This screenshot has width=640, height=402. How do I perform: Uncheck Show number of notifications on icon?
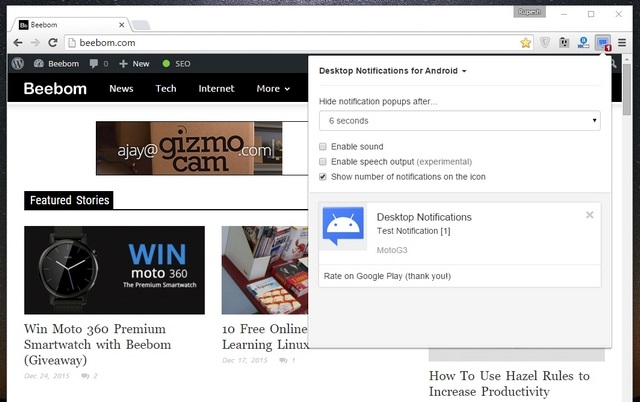(322, 177)
